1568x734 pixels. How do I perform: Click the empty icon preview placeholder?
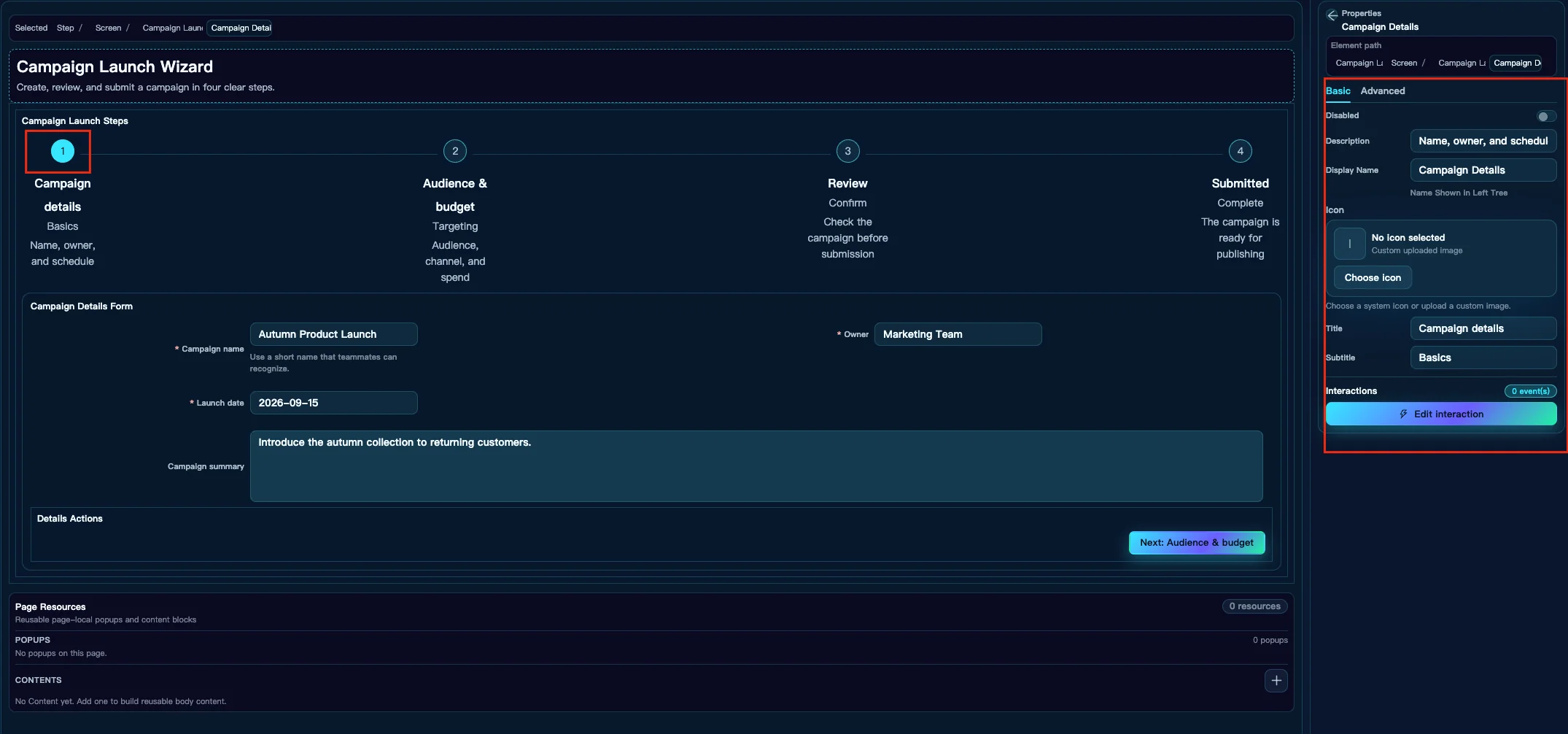click(x=1349, y=244)
